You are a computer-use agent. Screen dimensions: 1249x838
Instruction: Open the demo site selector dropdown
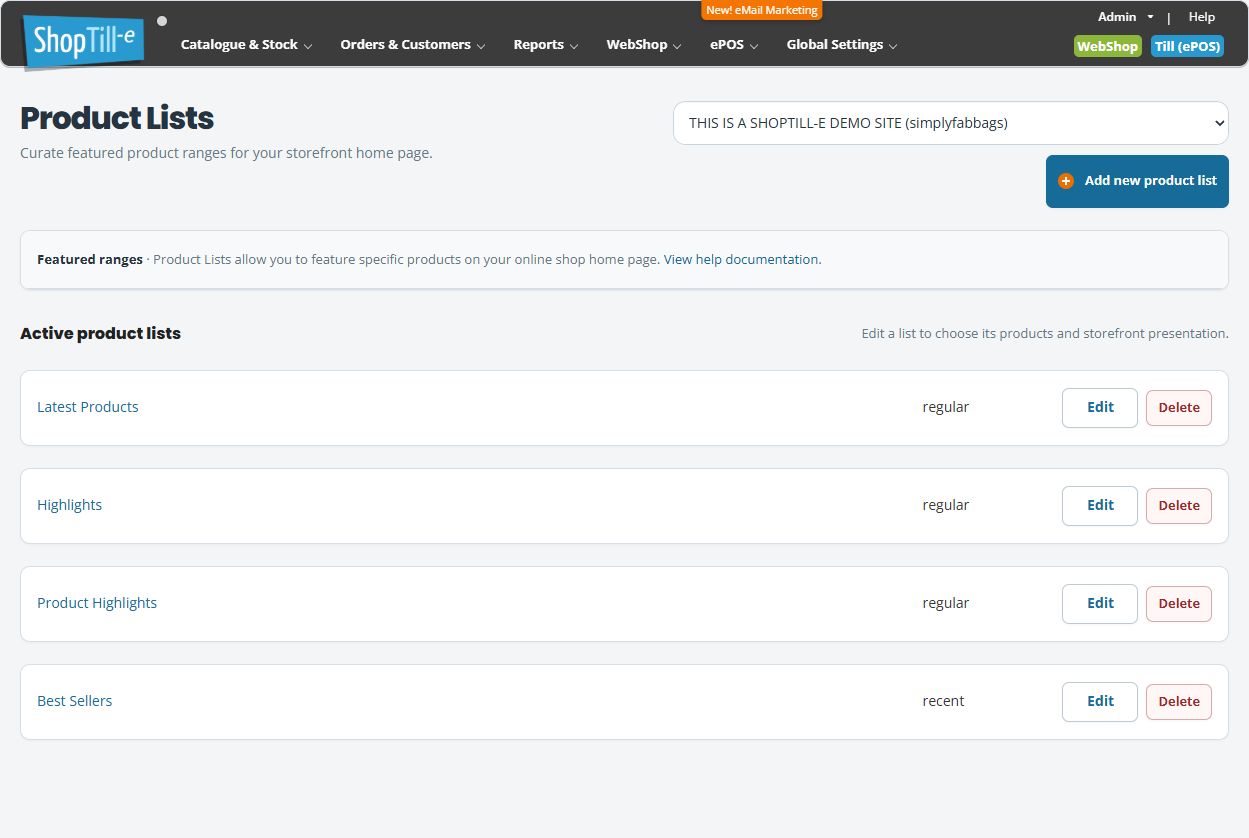point(951,123)
